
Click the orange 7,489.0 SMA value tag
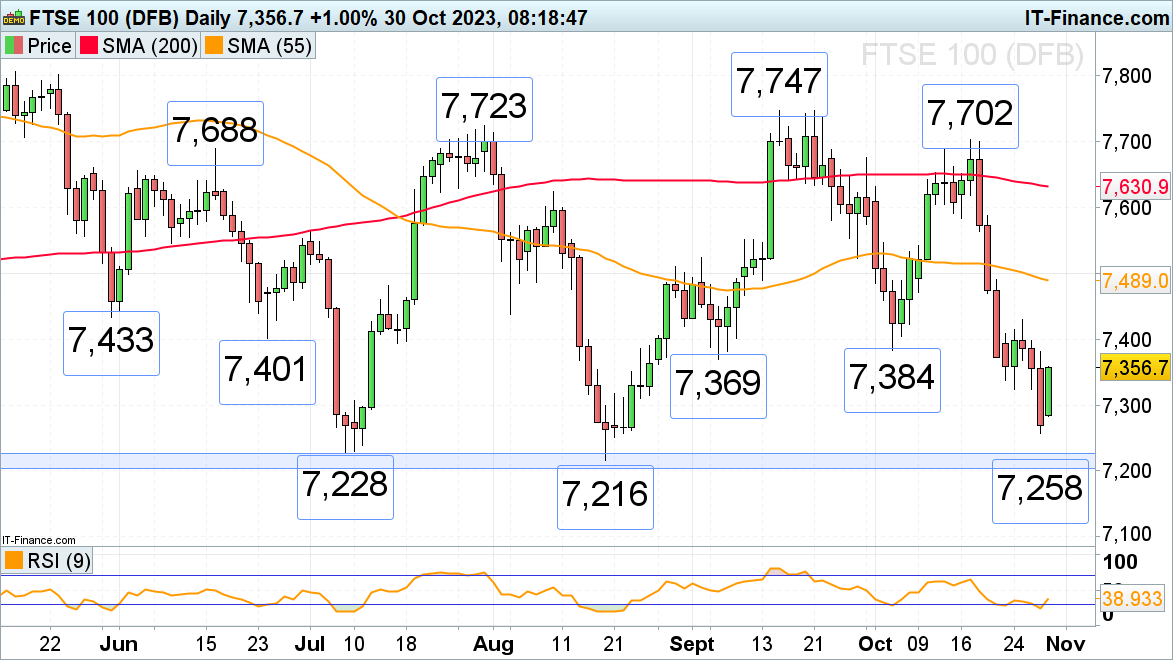1134,281
